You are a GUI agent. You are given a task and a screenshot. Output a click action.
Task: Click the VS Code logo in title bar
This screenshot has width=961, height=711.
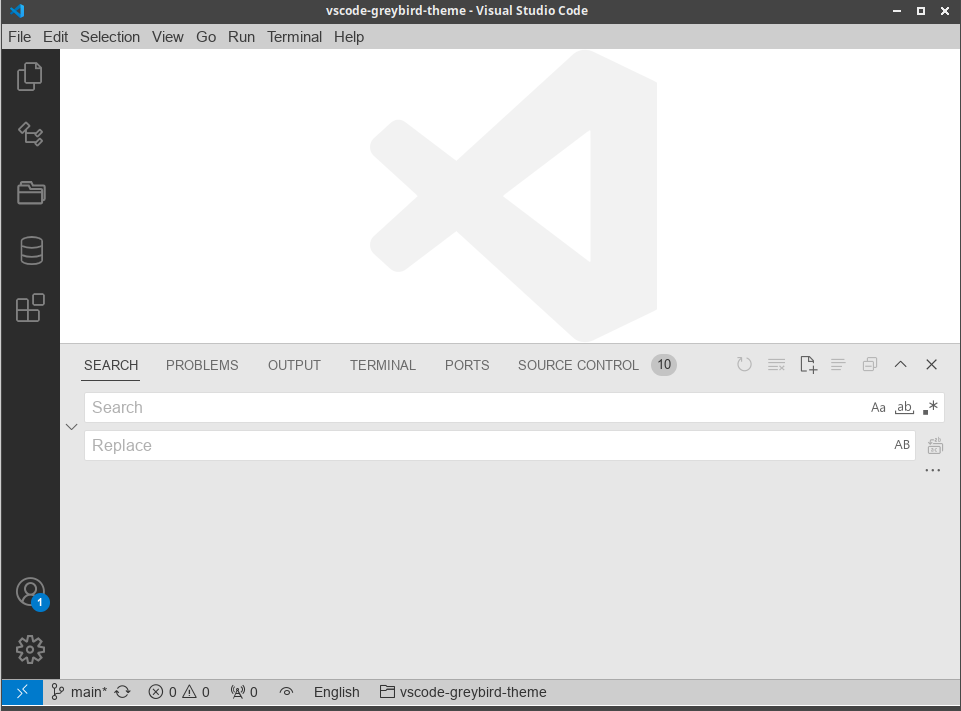(17, 11)
